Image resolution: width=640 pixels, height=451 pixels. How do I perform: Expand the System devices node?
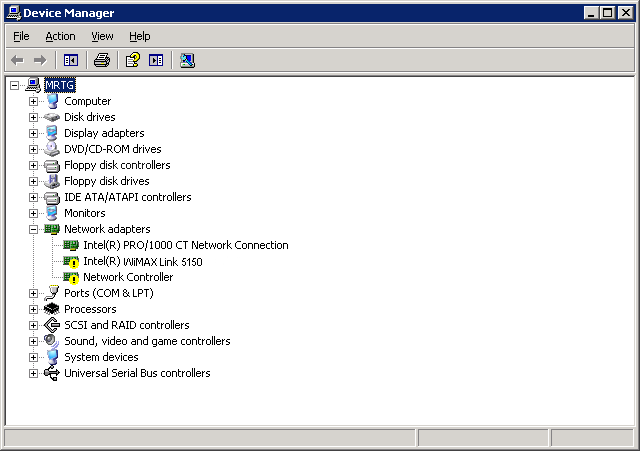pos(33,358)
